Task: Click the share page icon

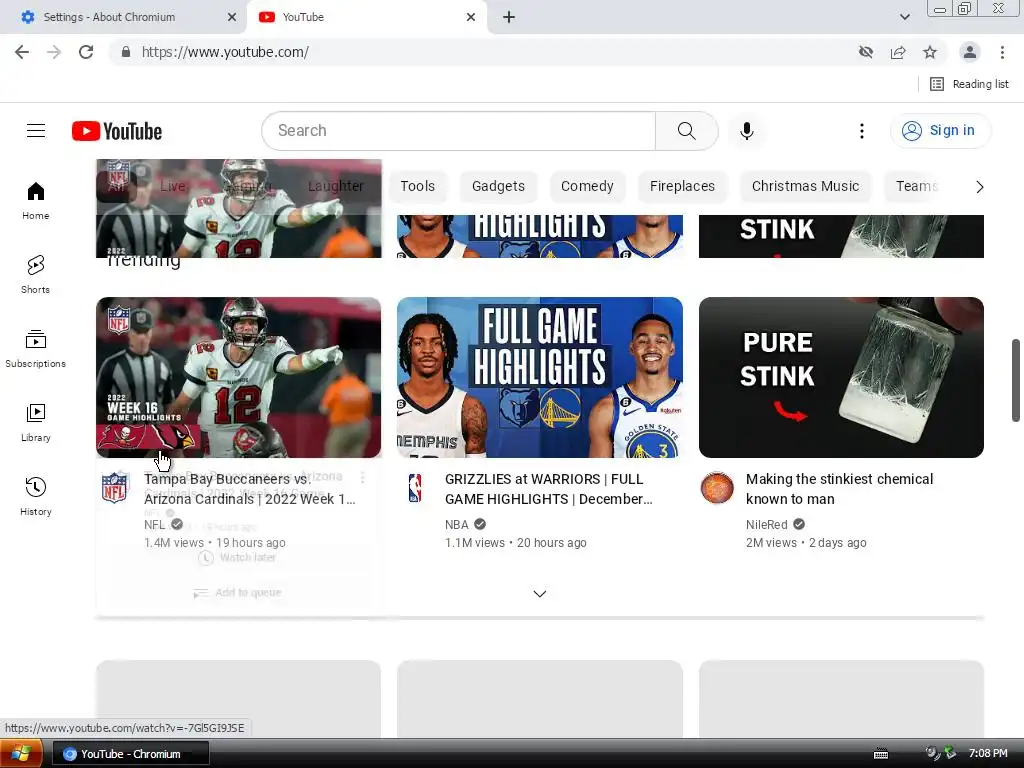Action: [x=898, y=52]
